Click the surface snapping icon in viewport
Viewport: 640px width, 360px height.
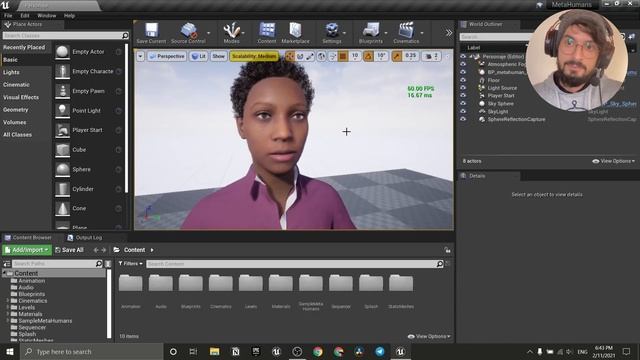click(332, 56)
